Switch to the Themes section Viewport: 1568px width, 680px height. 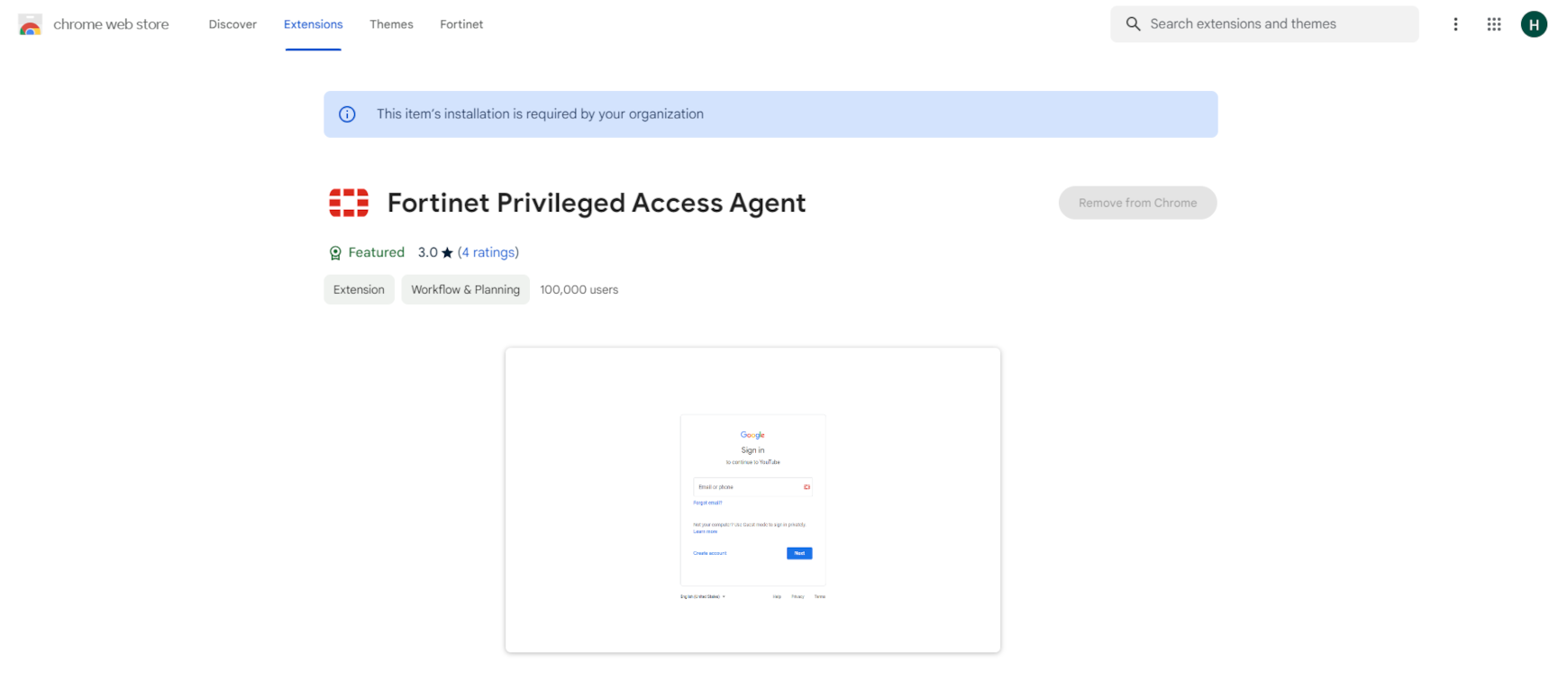click(391, 24)
